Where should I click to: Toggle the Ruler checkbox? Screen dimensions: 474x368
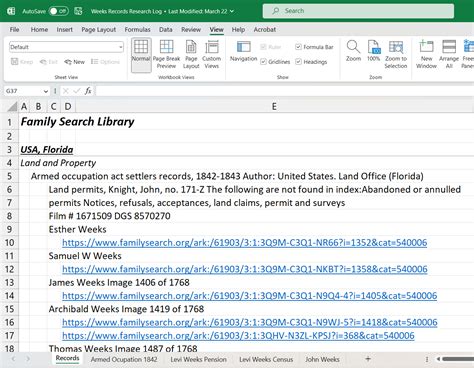click(x=271, y=47)
